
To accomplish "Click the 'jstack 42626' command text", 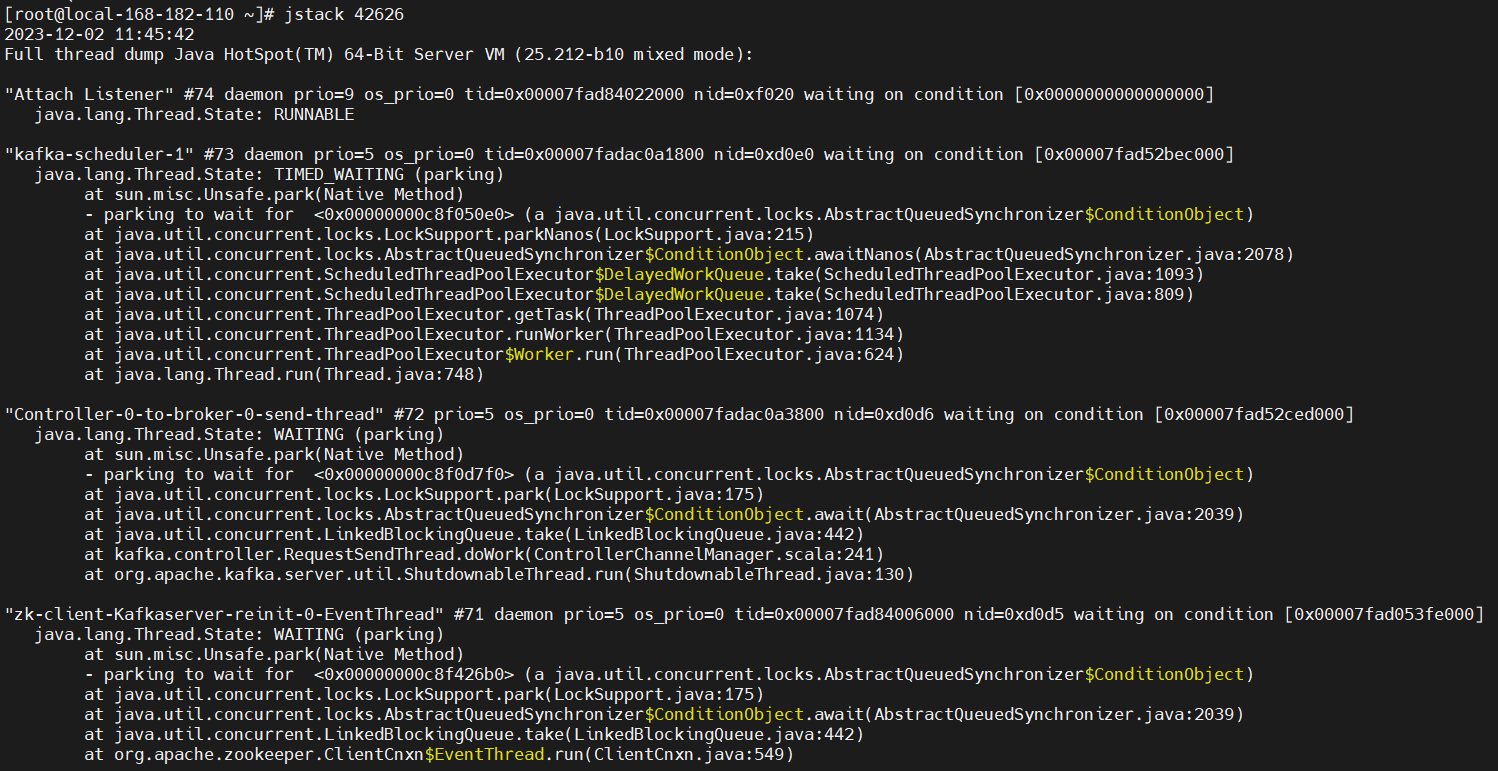I will (x=345, y=14).
